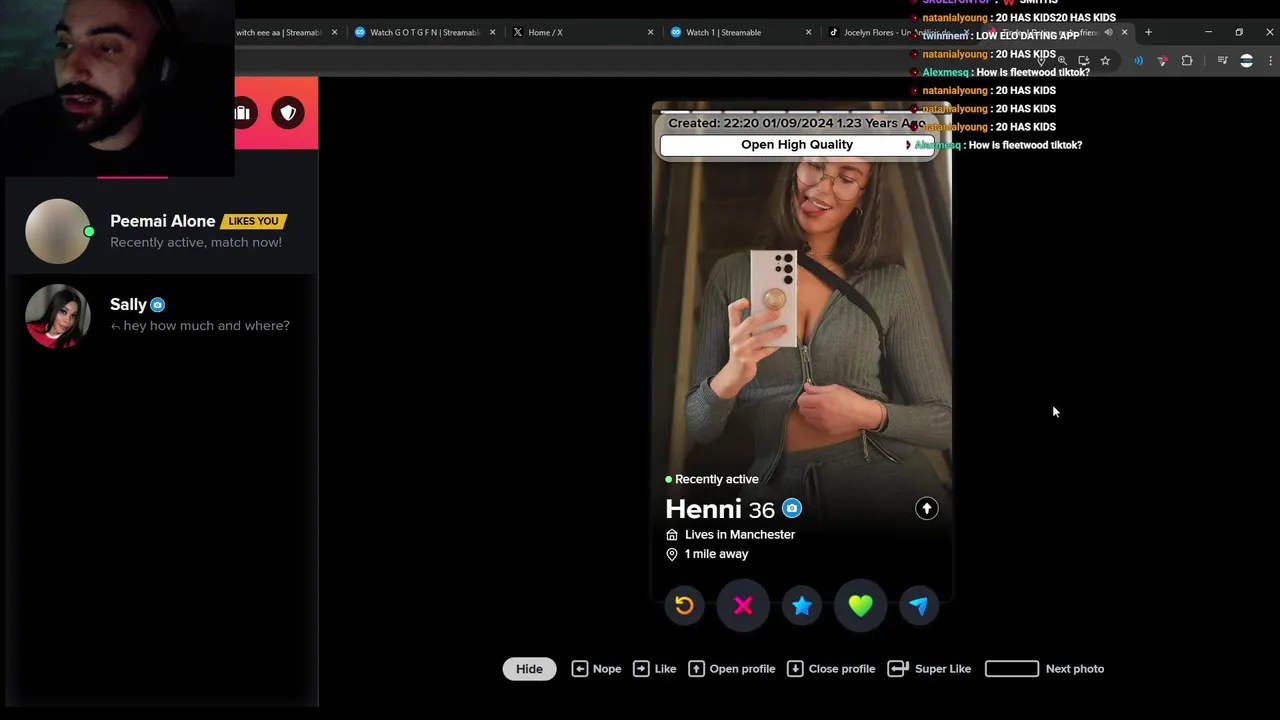The image size is (1280, 720).
Task: Click the LIKES YOU gold badge
Action: click(x=253, y=221)
